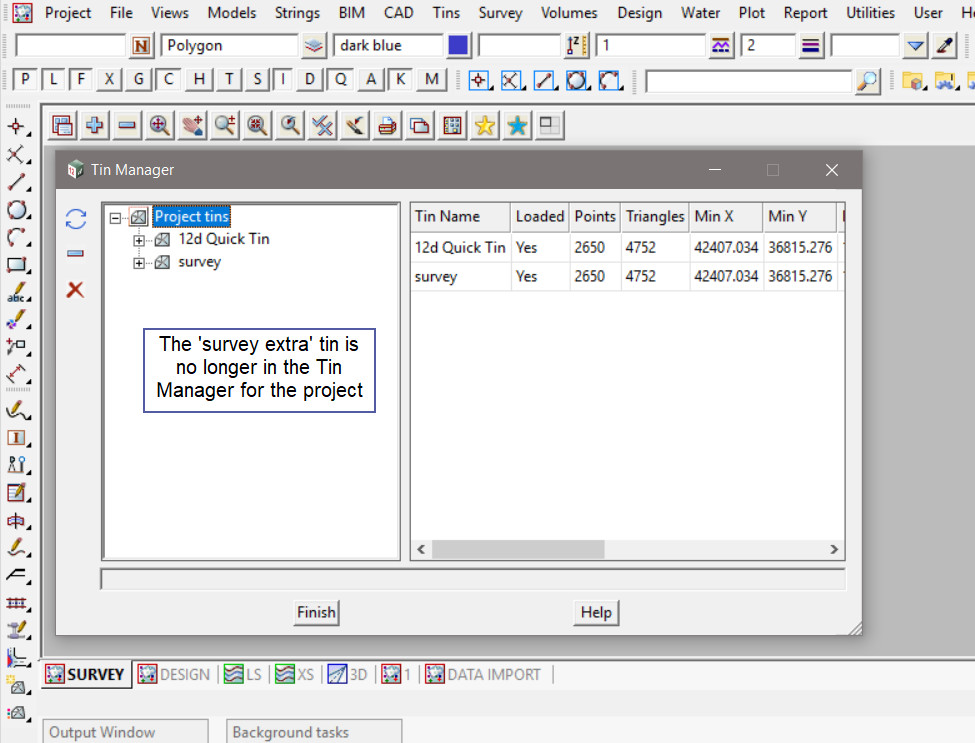The height and width of the screenshot is (743, 975).
Task: Click the Help button in Tin Manager
Action: pyautogui.click(x=596, y=612)
